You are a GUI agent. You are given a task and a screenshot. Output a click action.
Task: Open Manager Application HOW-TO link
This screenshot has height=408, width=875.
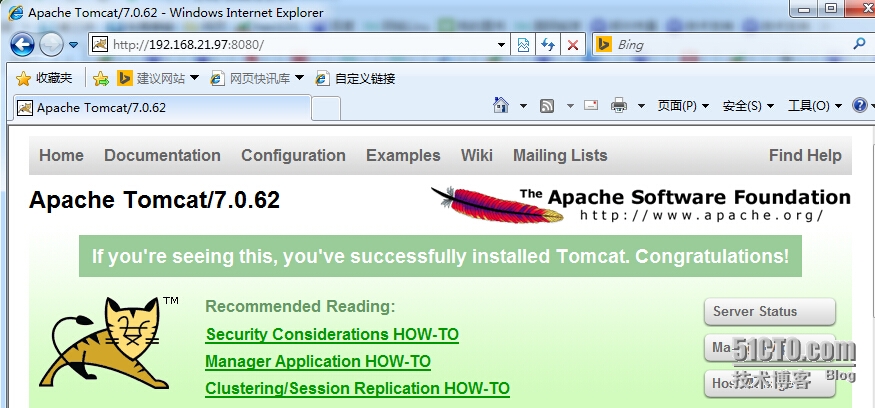(318, 361)
